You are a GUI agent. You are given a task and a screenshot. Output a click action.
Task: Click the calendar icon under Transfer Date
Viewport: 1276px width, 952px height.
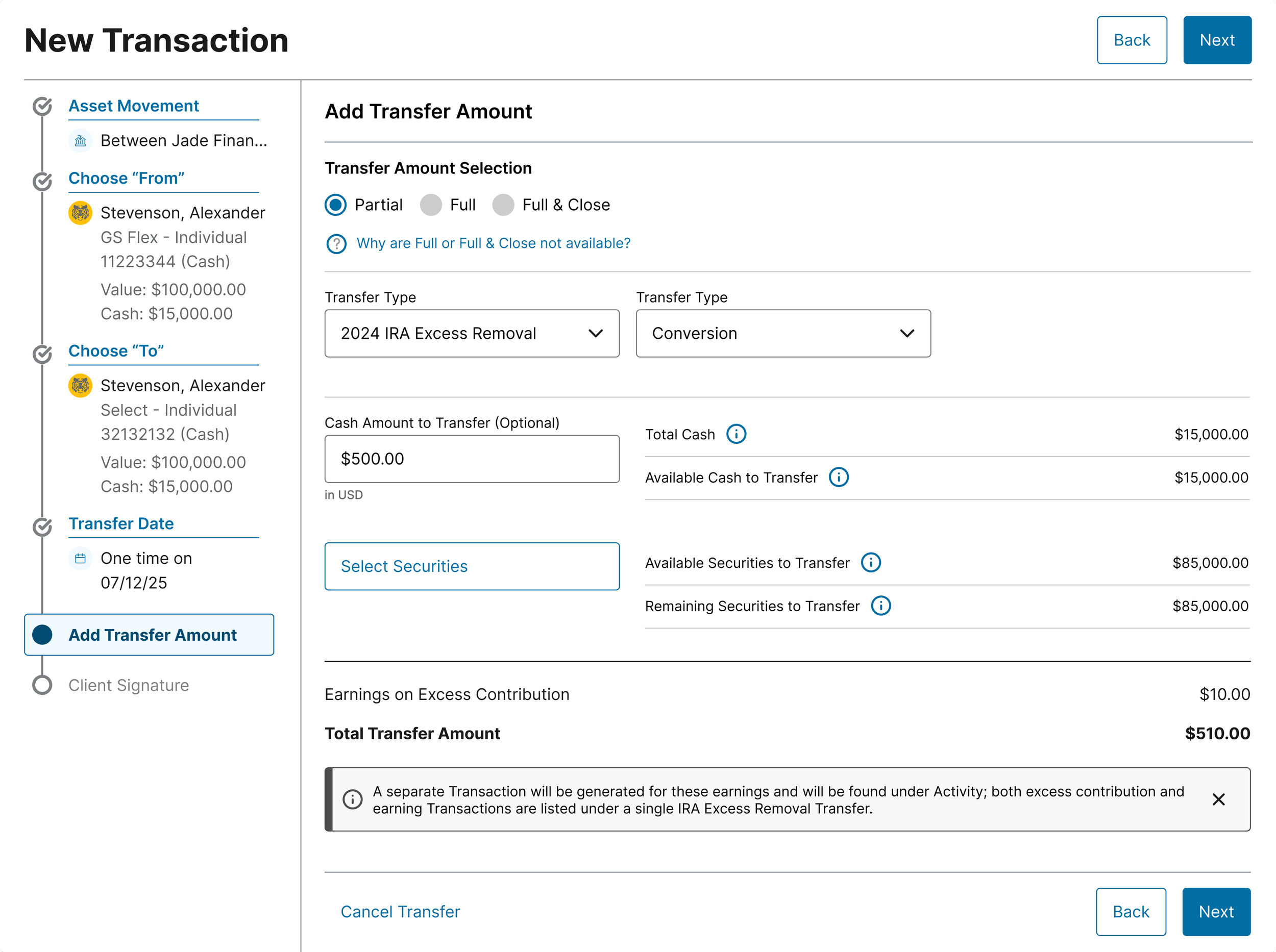(81, 559)
